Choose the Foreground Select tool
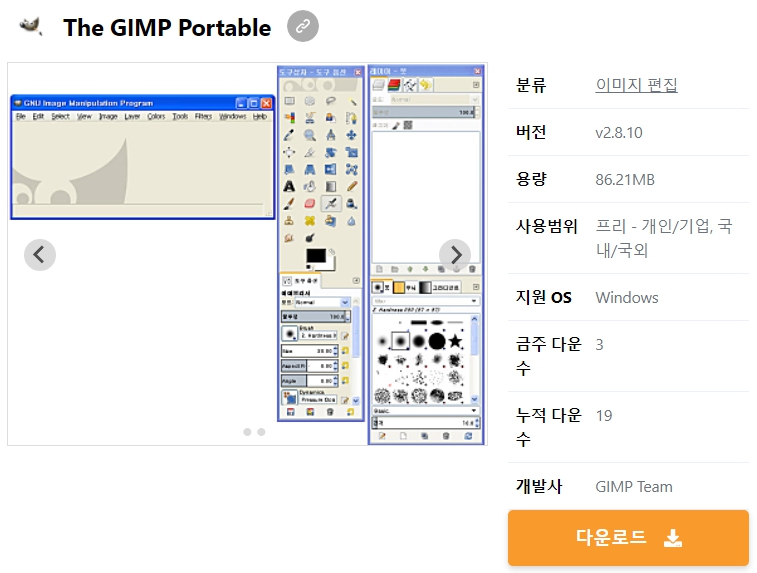Image resolution: width=757 pixels, height=573 pixels. [331, 118]
